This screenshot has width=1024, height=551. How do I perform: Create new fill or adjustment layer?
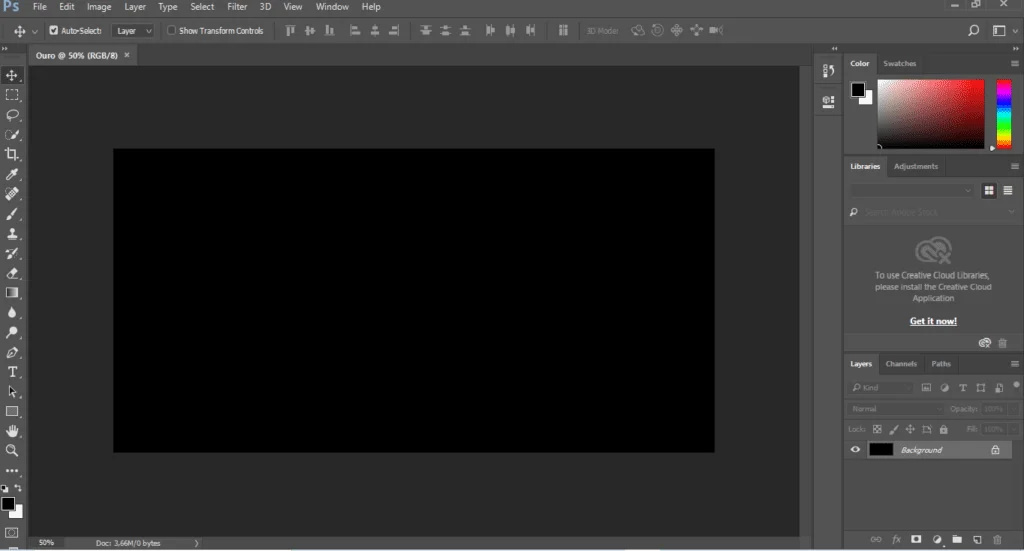[937, 539]
